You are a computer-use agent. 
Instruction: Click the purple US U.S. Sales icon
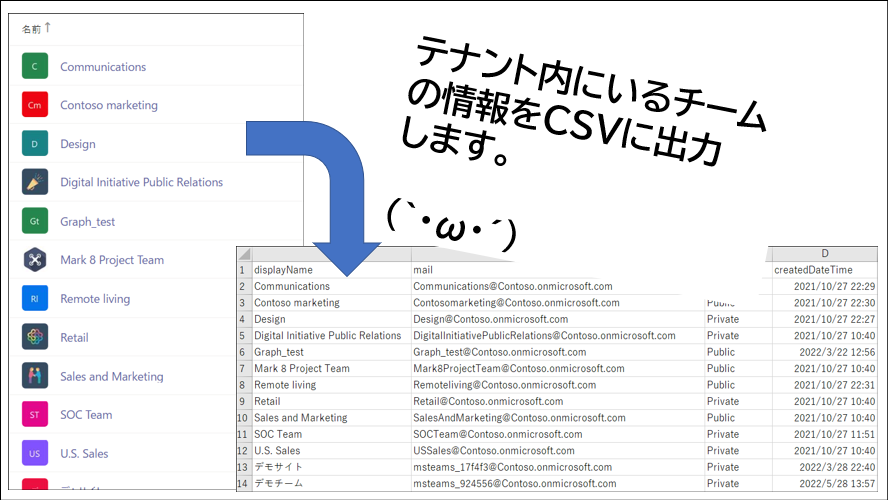click(35, 453)
